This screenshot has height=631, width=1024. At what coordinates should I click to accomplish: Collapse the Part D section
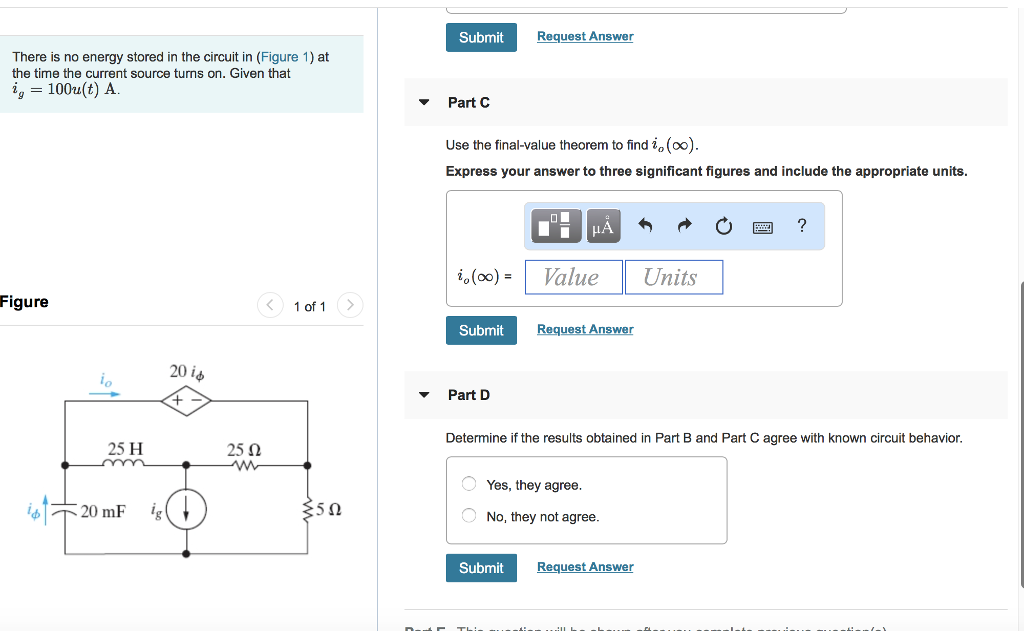[423, 394]
